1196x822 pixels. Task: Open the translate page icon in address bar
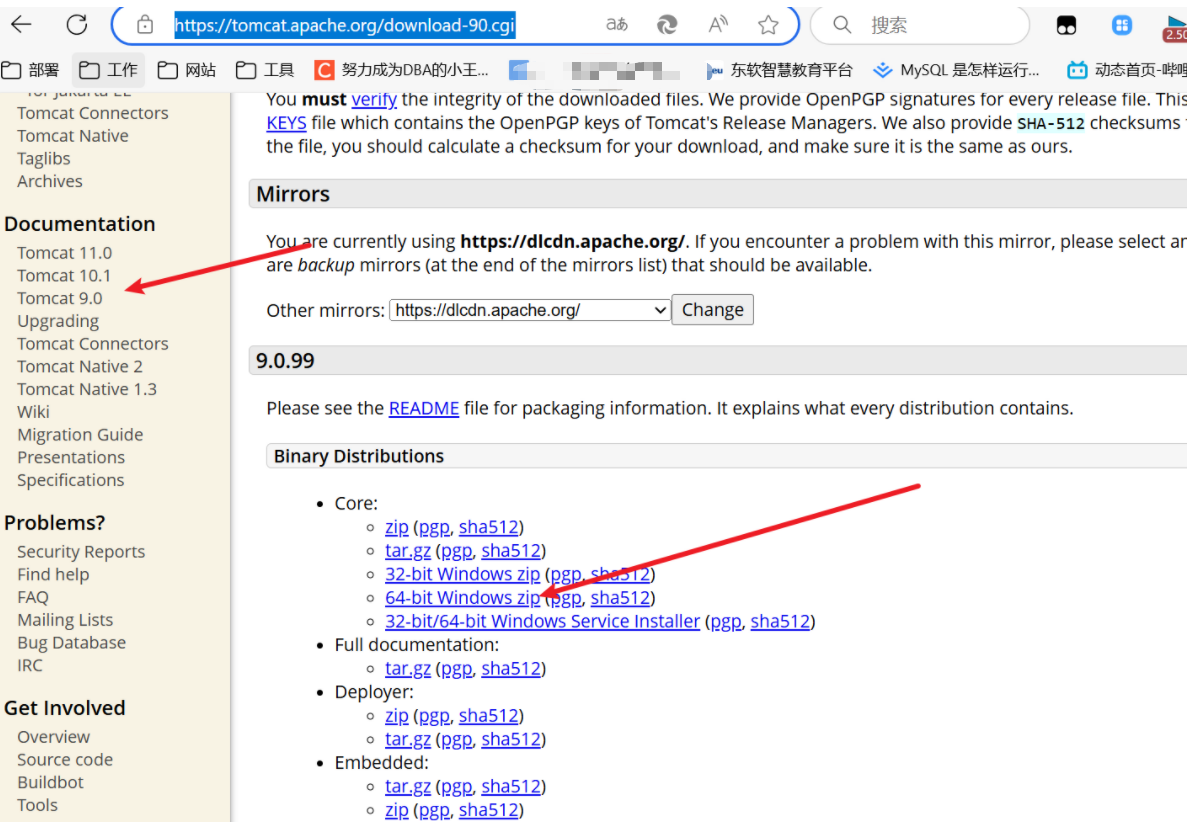click(x=616, y=25)
